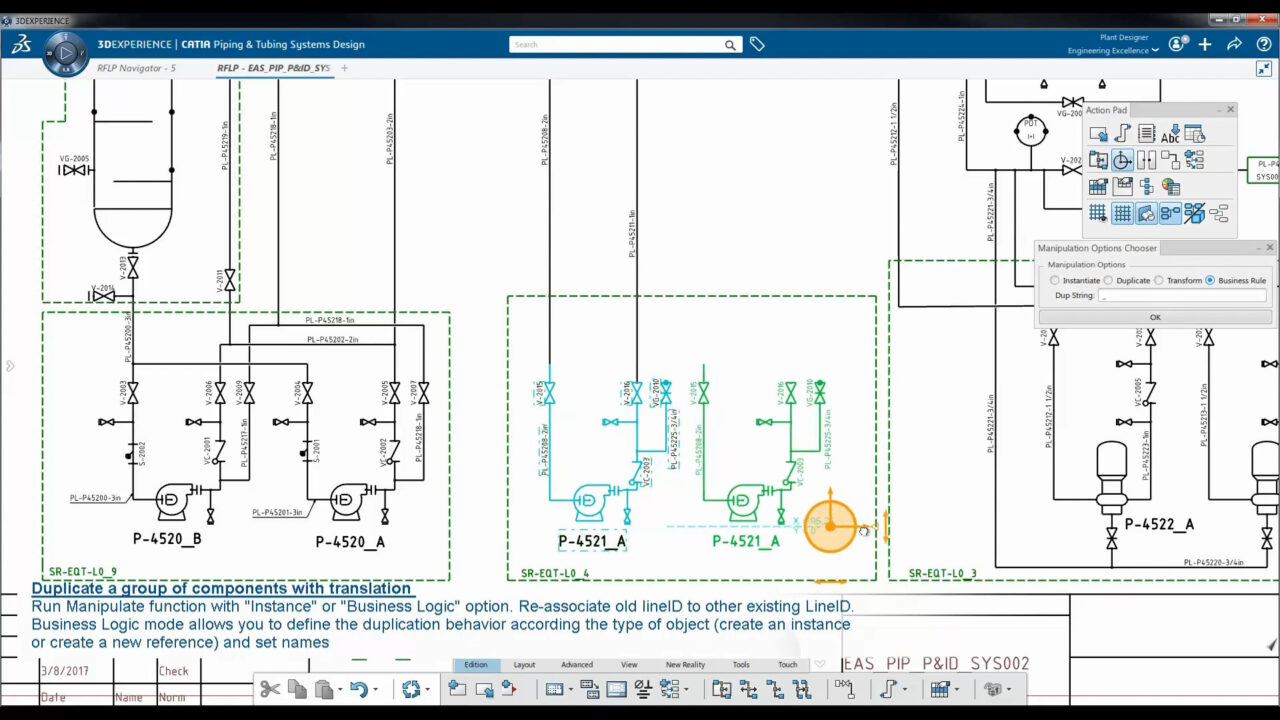The height and width of the screenshot is (720, 1280).
Task: Click the connected boxes icon in Action Pad
Action: (x=1170, y=160)
